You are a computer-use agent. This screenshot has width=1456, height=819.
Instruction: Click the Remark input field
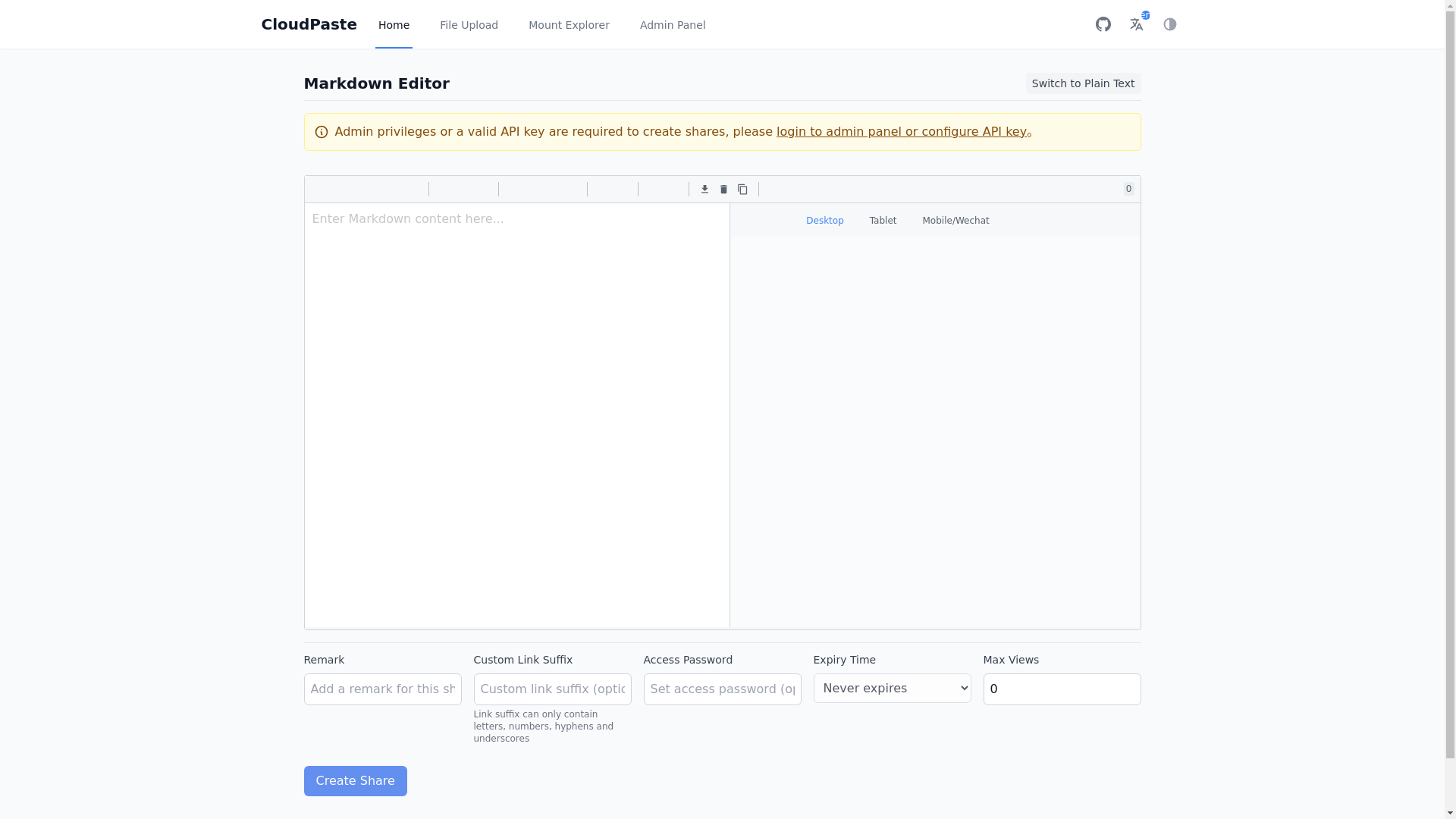(382, 689)
